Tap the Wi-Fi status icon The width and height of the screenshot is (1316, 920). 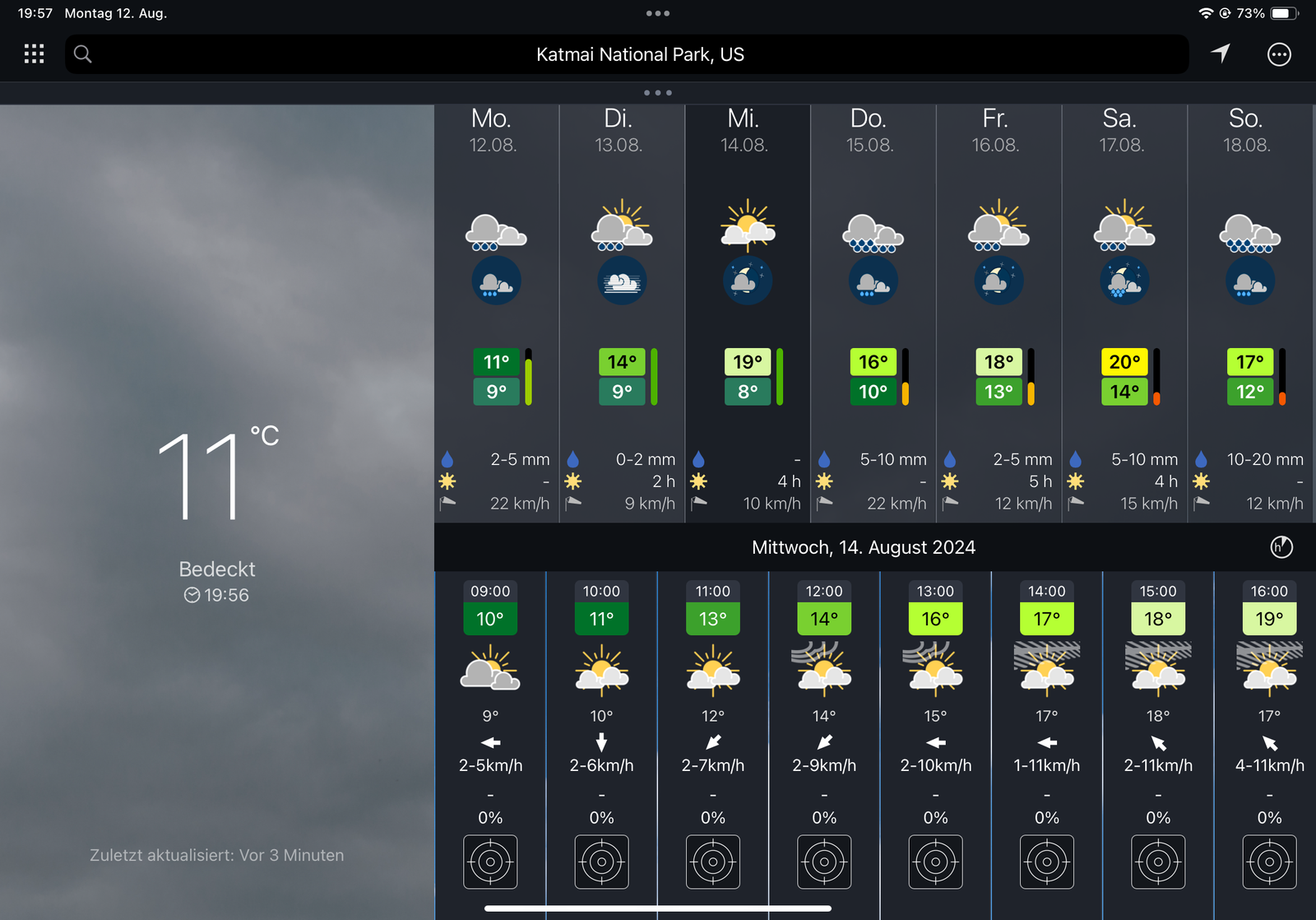pyautogui.click(x=1206, y=13)
